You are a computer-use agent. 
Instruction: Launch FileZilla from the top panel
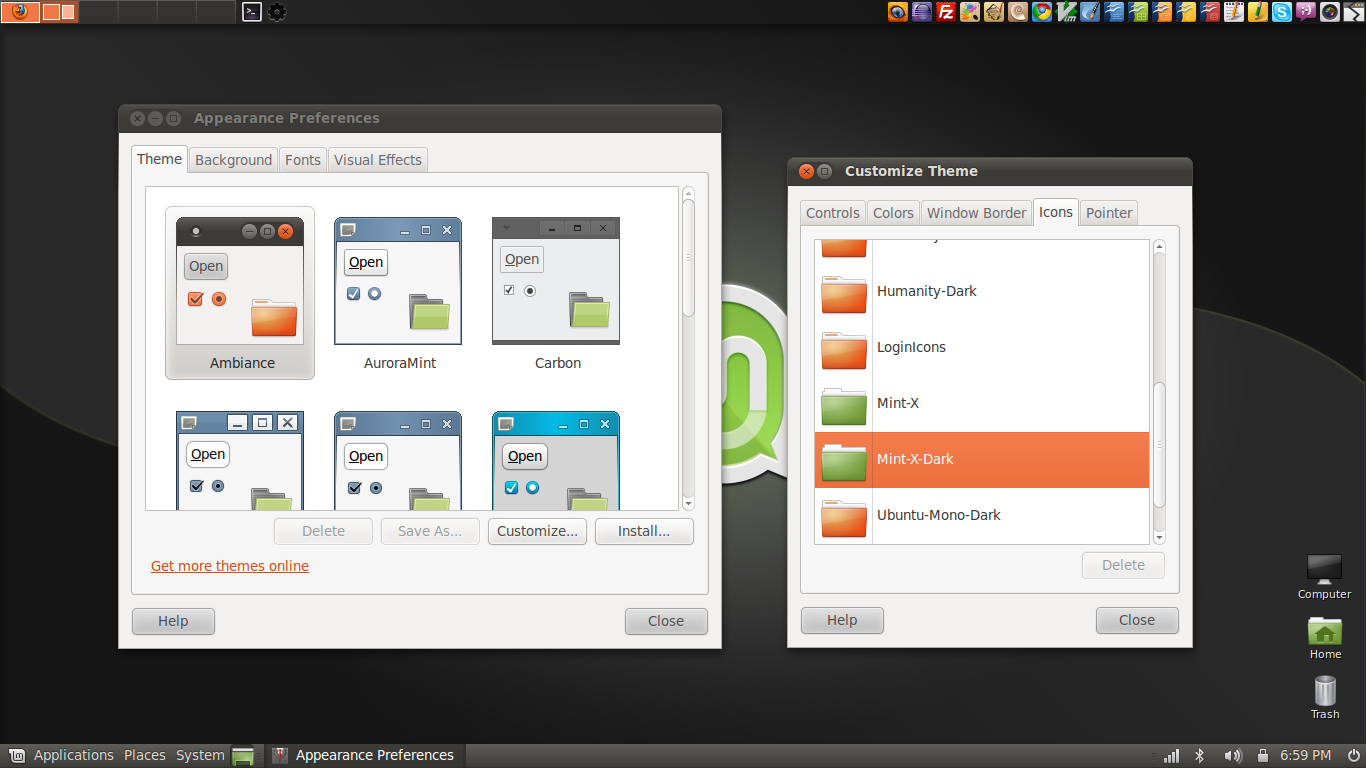coord(946,12)
